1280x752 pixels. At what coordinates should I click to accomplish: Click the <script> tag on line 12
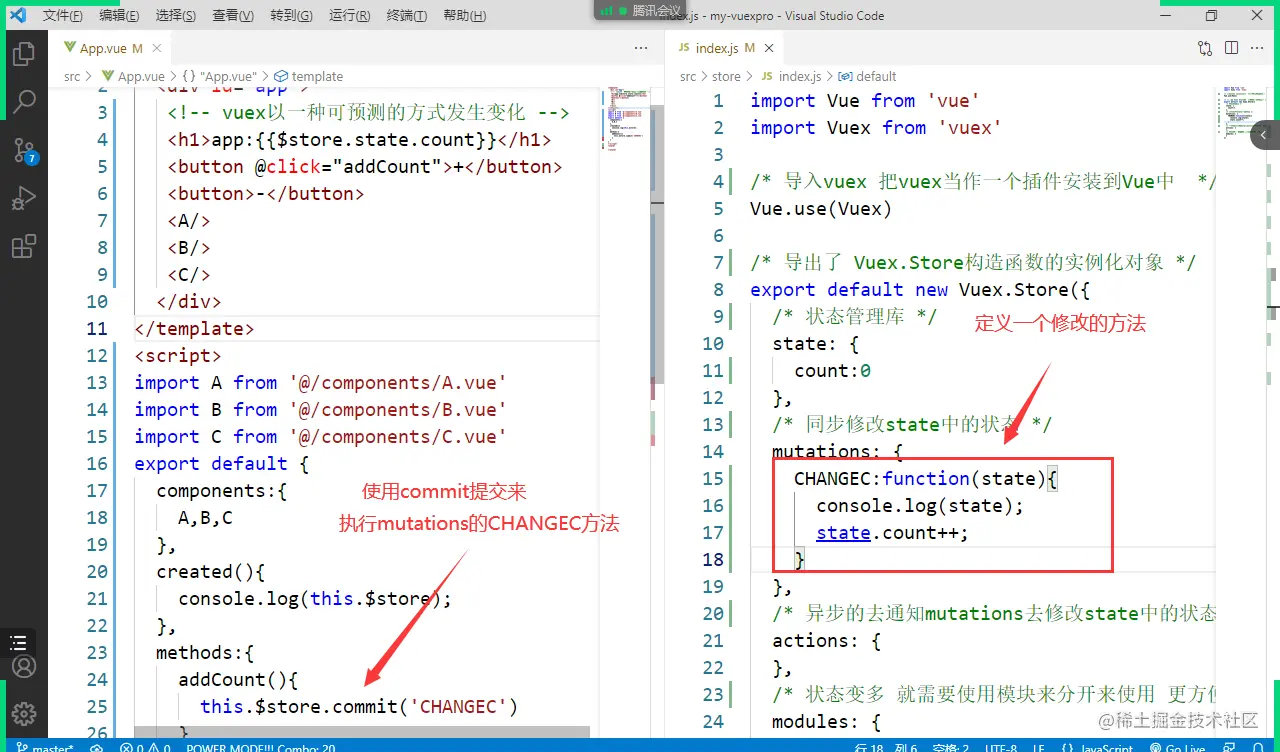[x=179, y=356]
